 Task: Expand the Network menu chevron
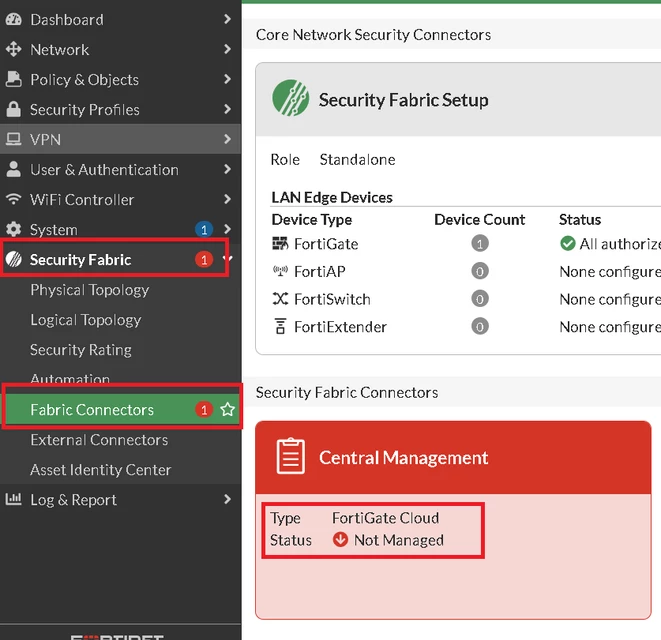(x=228, y=49)
